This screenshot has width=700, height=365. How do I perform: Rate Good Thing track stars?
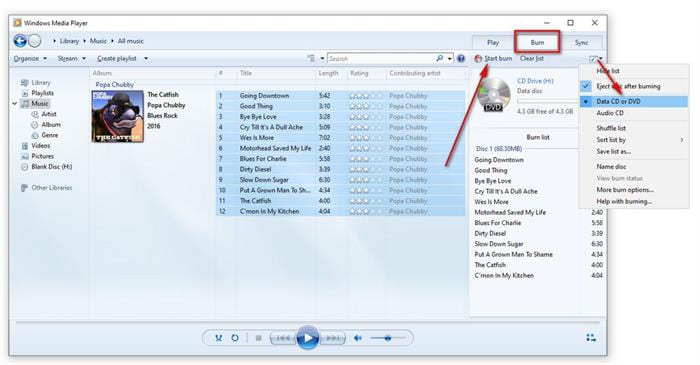pyautogui.click(x=366, y=106)
